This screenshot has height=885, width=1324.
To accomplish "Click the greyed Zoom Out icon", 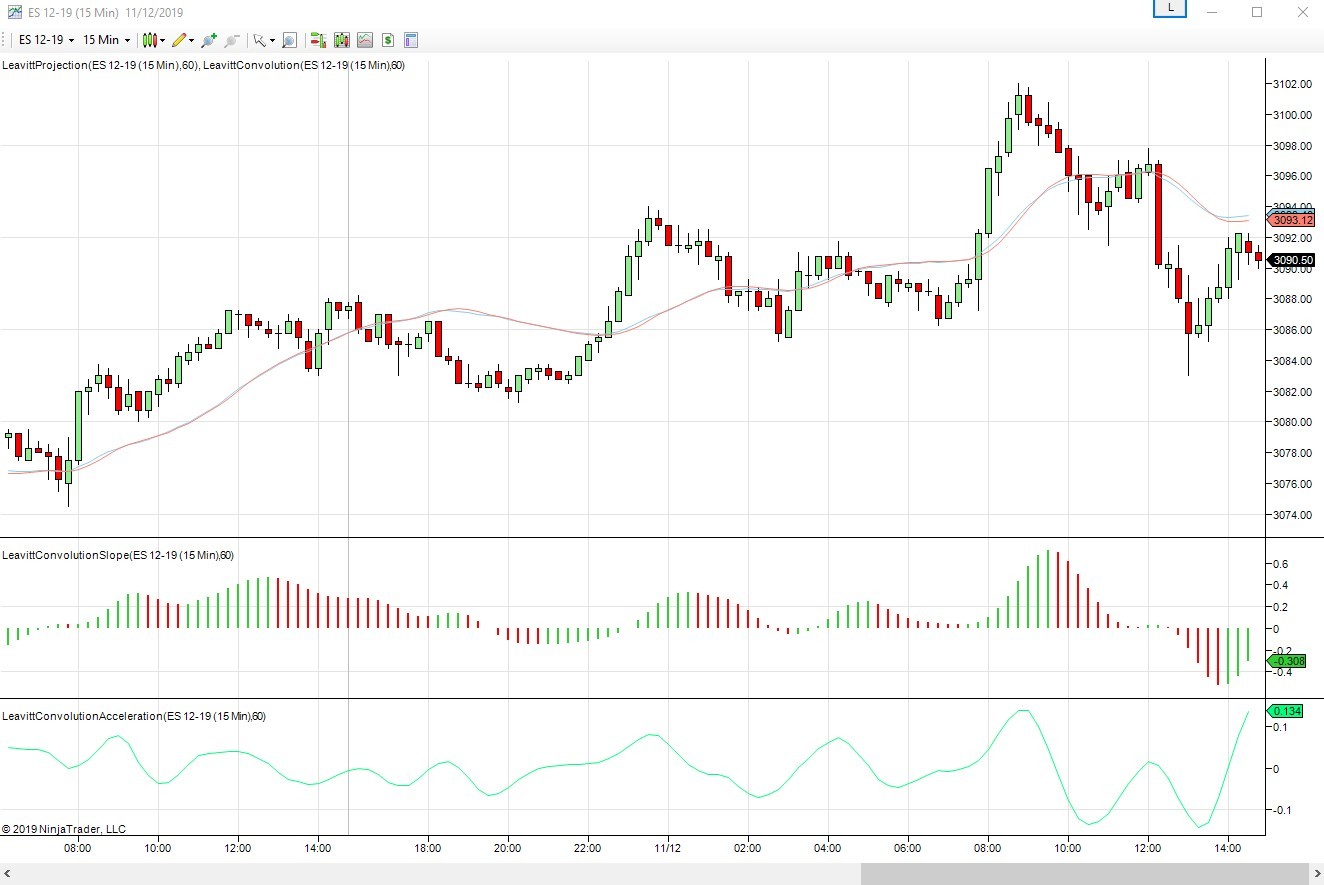I will pyautogui.click(x=231, y=40).
